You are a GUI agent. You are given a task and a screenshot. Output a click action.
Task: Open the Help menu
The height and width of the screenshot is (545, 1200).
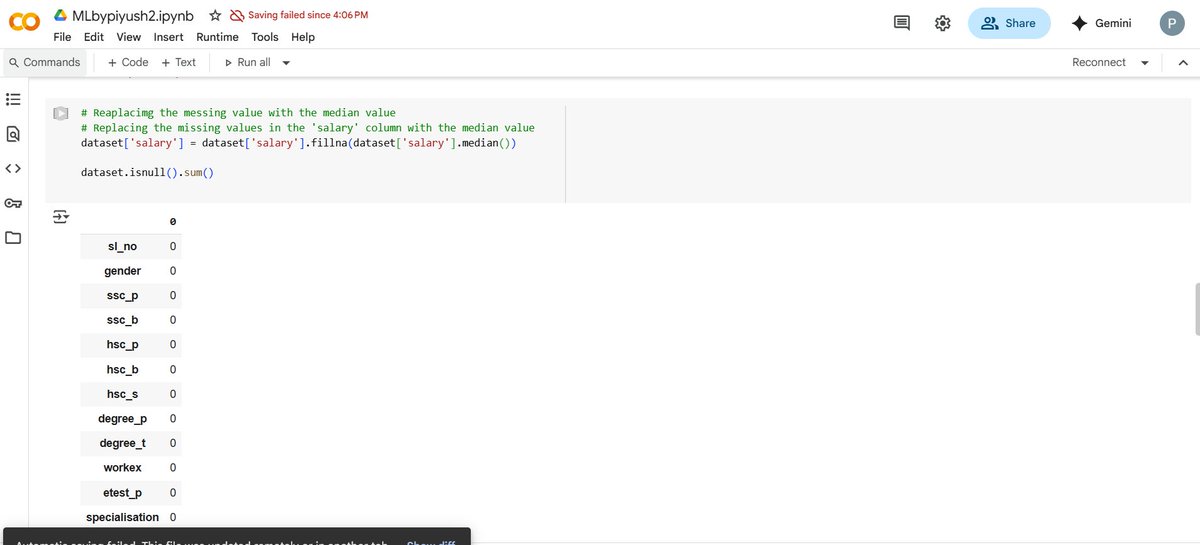(303, 37)
